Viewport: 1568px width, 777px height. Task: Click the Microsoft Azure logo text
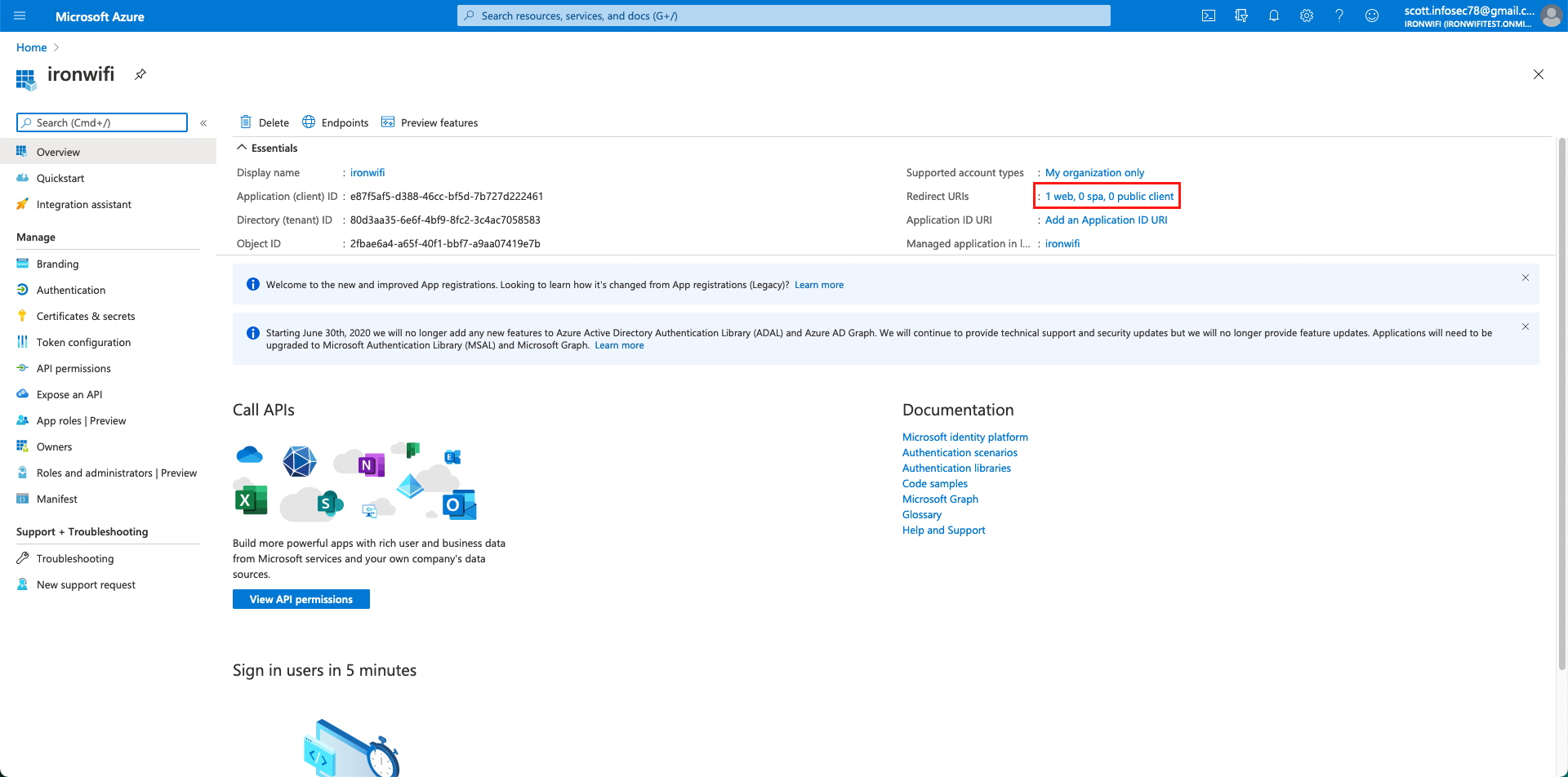[100, 16]
